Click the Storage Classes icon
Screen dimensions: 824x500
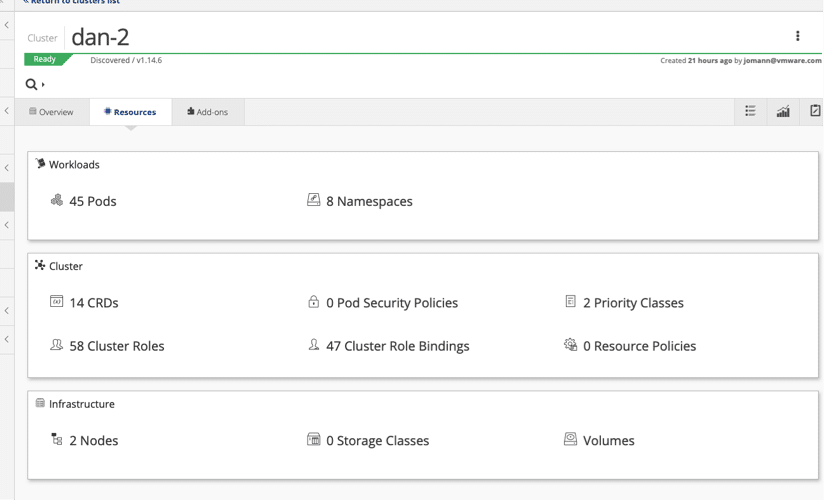pos(314,440)
